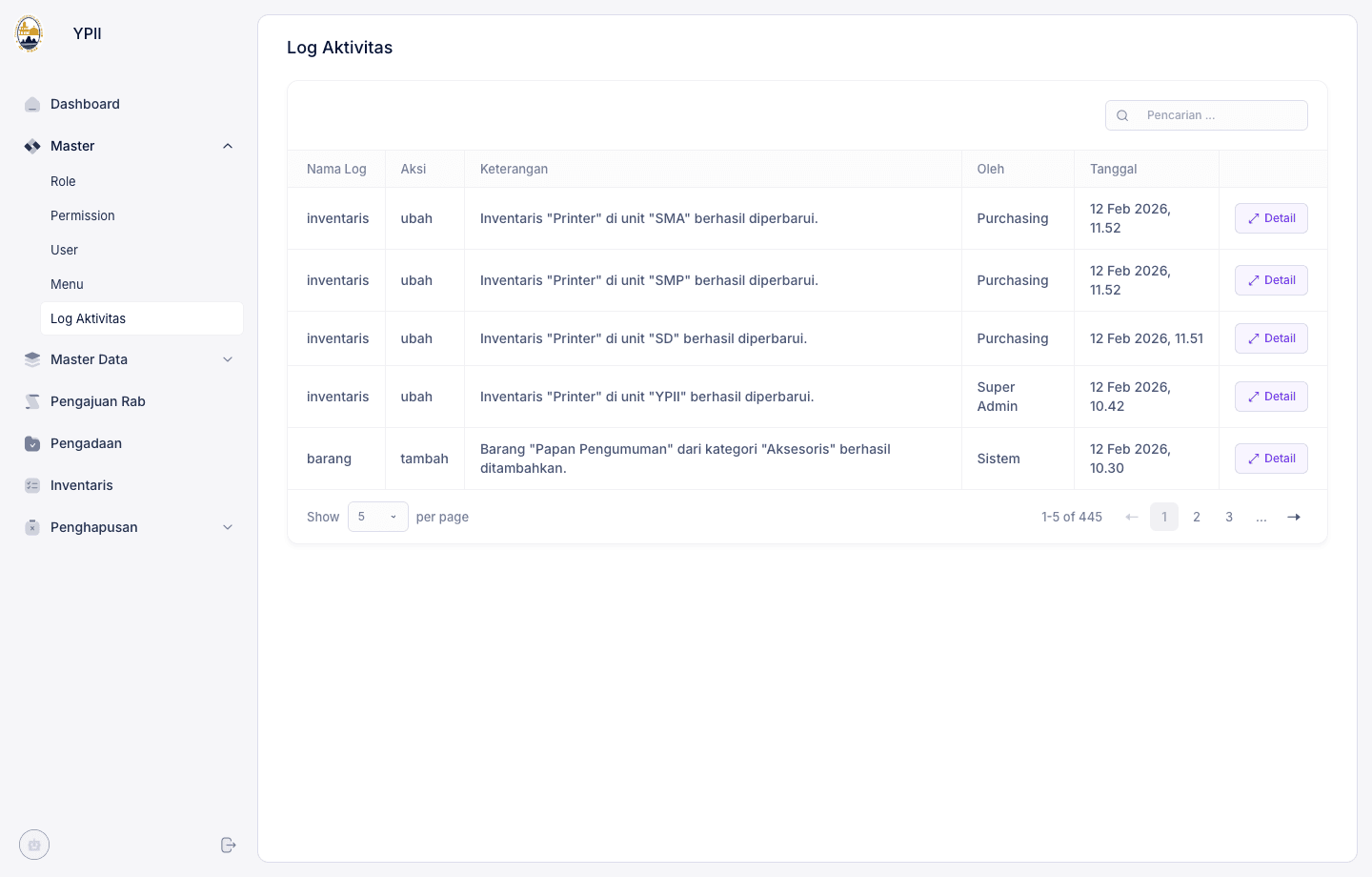Open Detail for Papan Pengumuman log

point(1271,459)
